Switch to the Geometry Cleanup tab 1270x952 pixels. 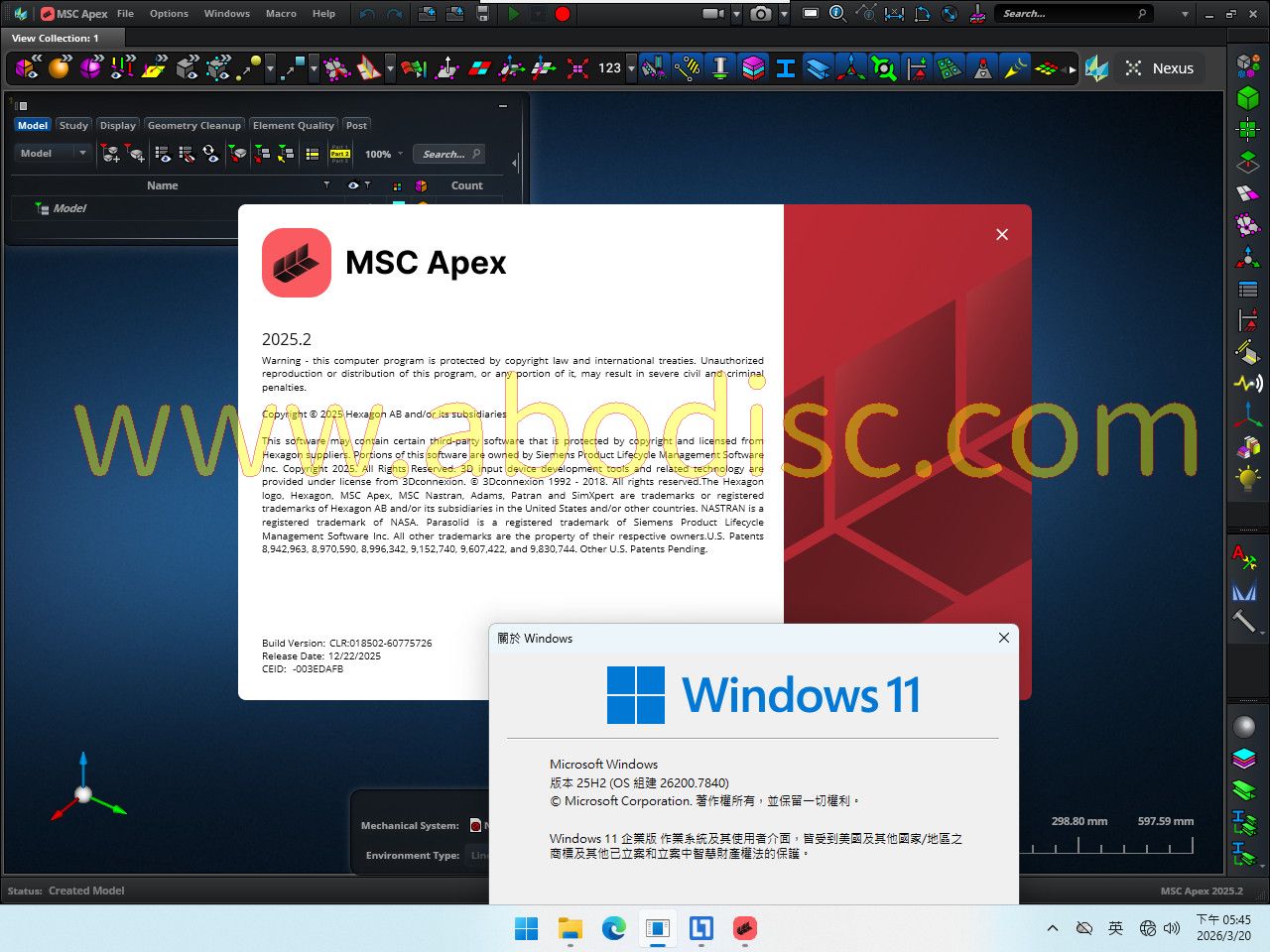tap(193, 125)
